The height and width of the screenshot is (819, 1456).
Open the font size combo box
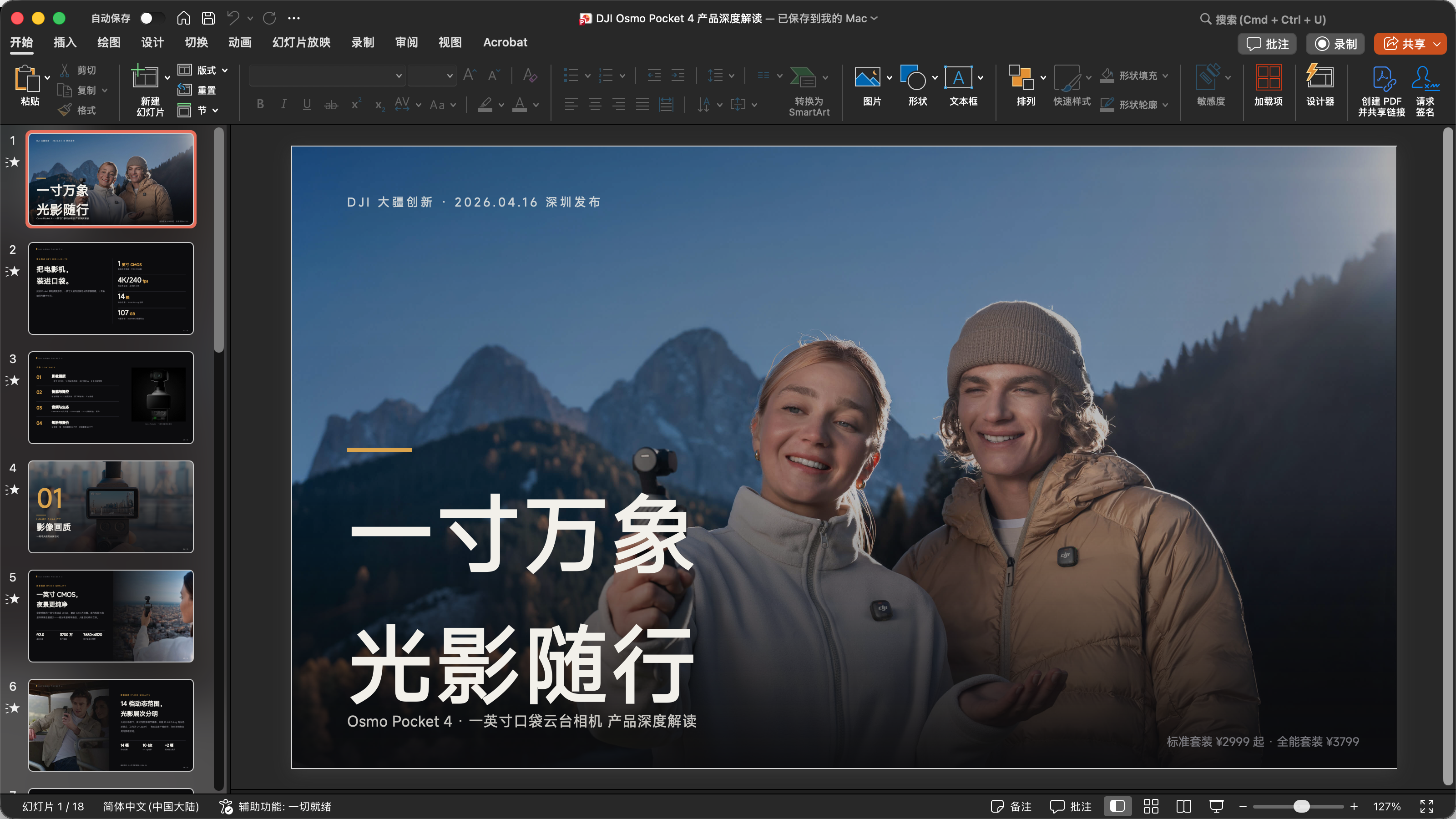click(432, 75)
